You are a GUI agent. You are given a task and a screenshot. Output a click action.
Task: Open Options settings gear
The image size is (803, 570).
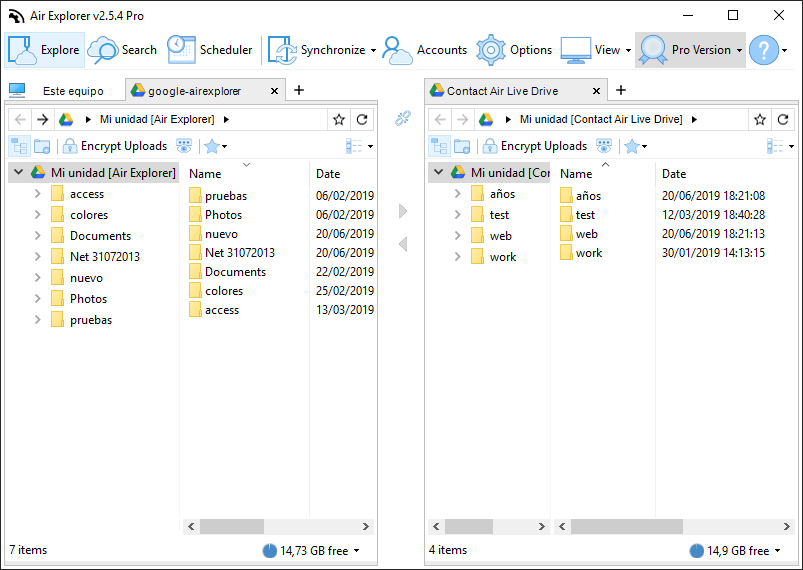[514, 50]
